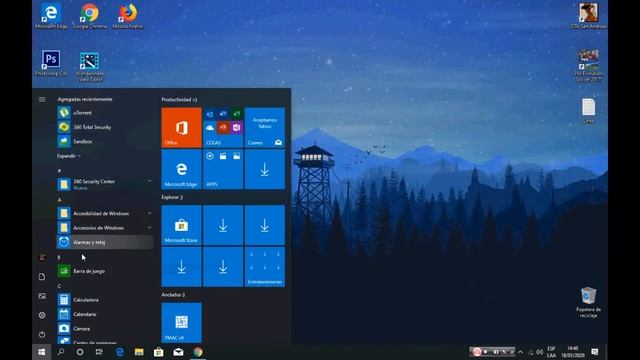Click the Windows Start button
The height and width of the screenshot is (360, 640).
point(42,352)
